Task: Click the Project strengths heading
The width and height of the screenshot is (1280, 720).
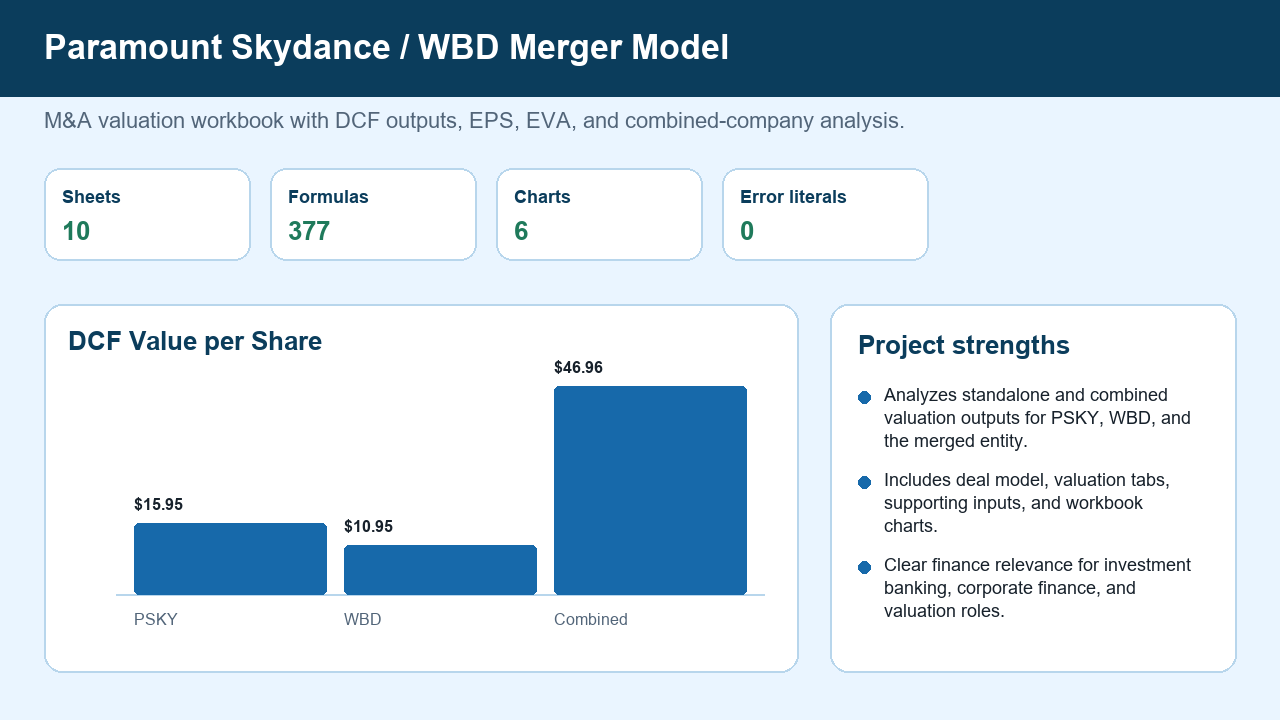Action: pyautogui.click(x=964, y=345)
